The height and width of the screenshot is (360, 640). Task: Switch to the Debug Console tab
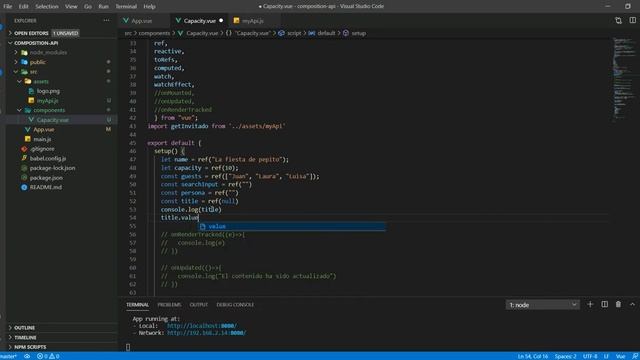tap(235, 304)
